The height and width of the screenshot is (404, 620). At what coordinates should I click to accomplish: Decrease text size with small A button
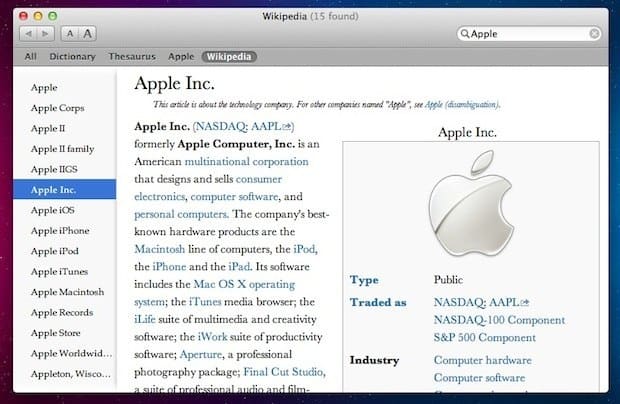point(70,34)
